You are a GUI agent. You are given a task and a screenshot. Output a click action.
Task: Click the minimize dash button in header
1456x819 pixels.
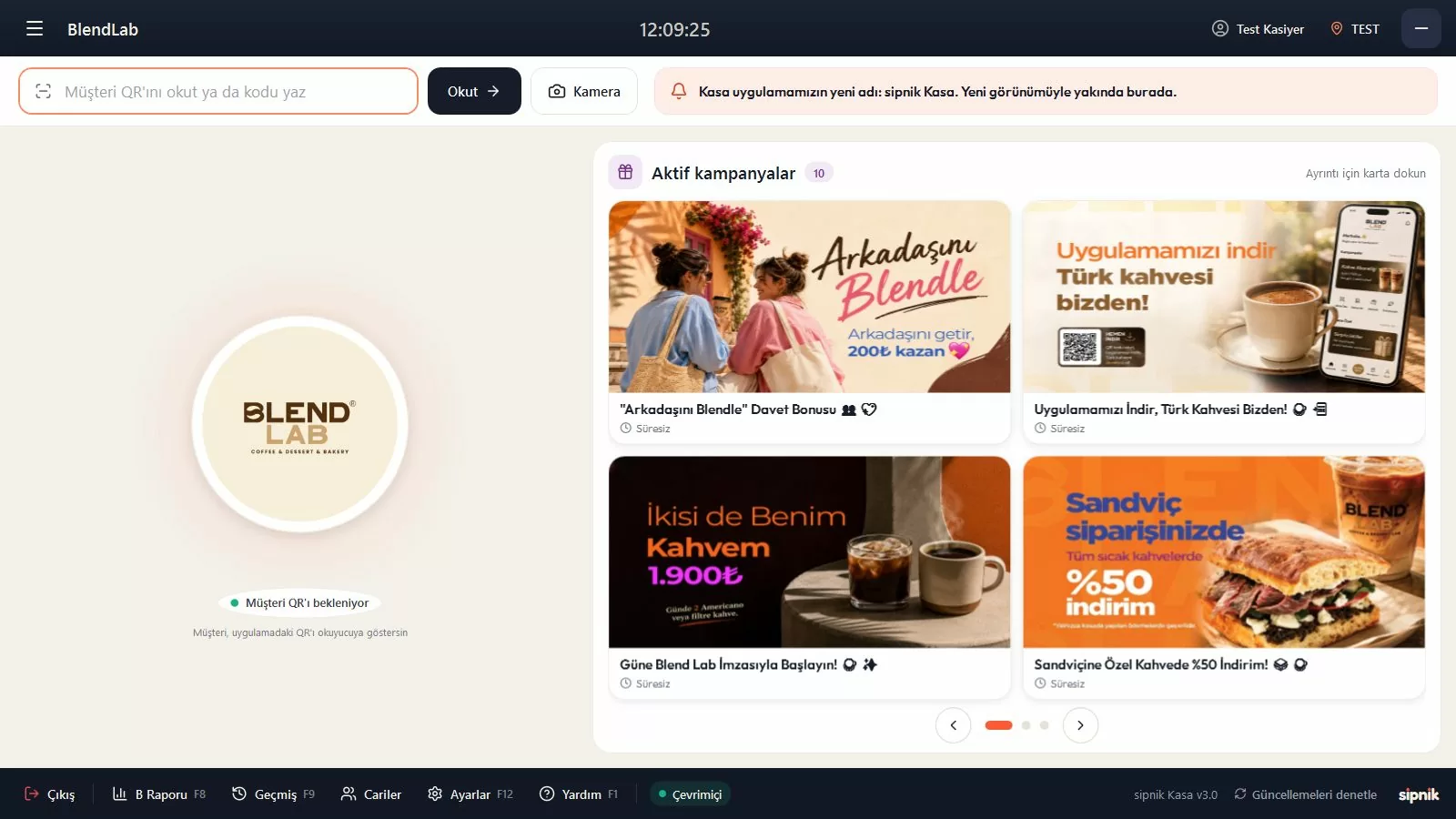click(x=1421, y=28)
